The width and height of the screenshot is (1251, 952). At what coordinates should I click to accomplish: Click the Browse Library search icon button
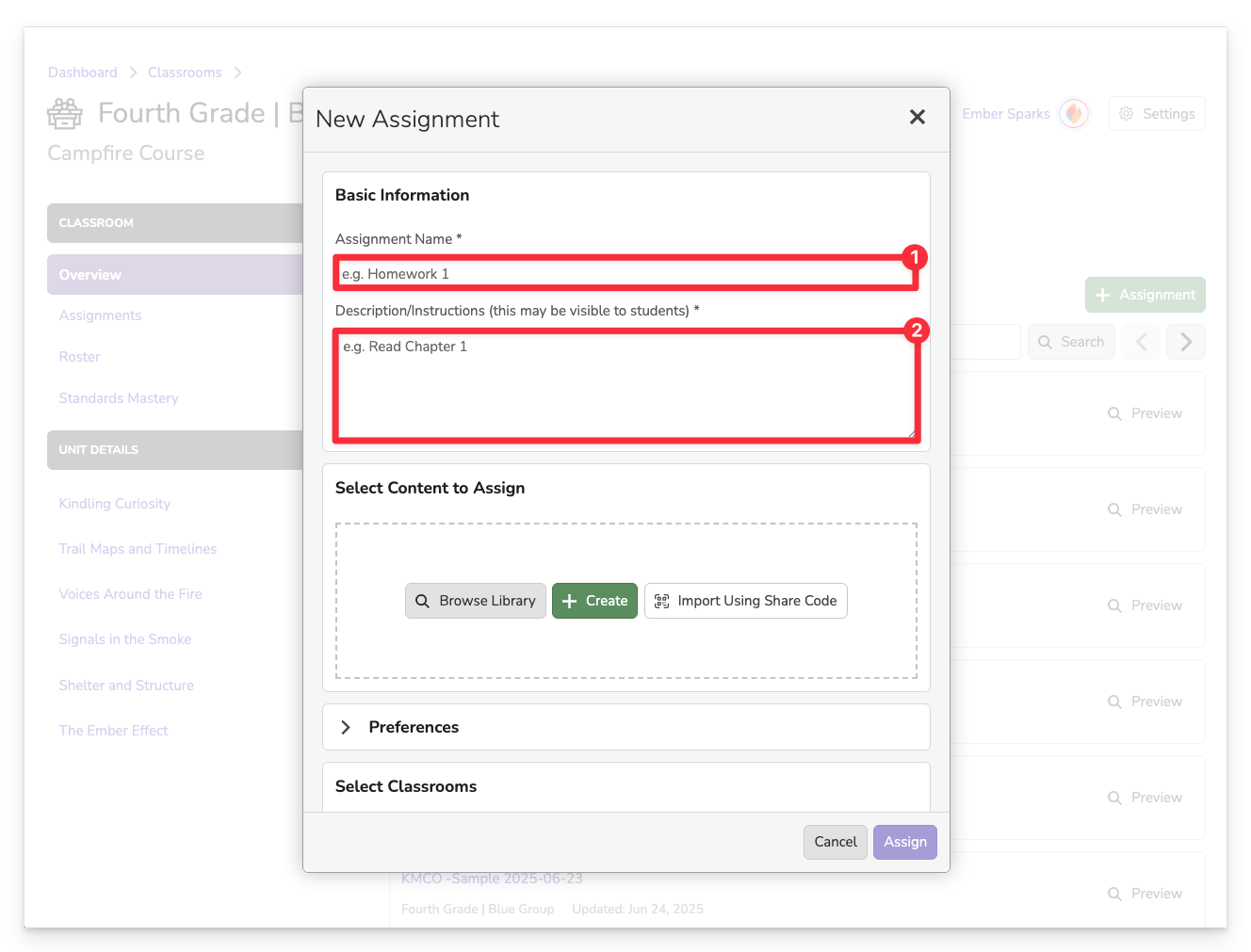pyautogui.click(x=475, y=601)
